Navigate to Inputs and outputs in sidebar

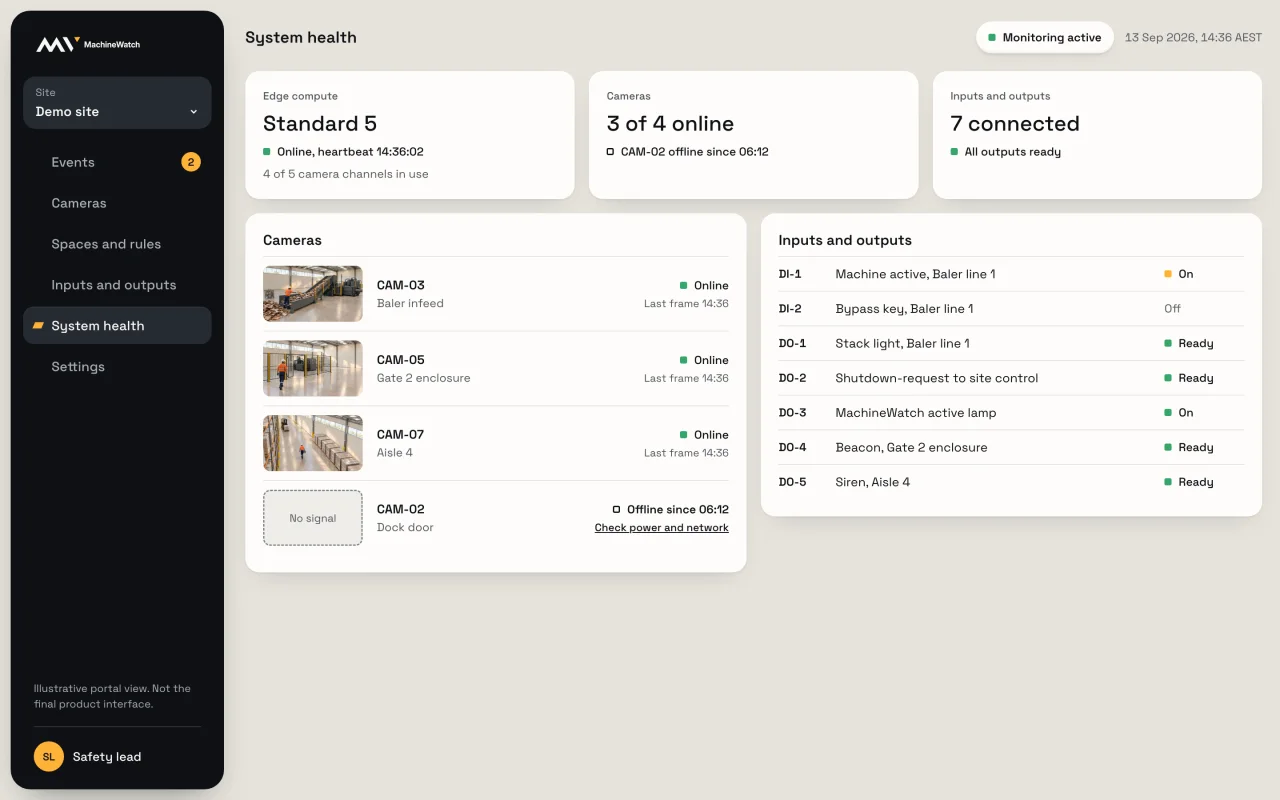[x=117, y=285]
